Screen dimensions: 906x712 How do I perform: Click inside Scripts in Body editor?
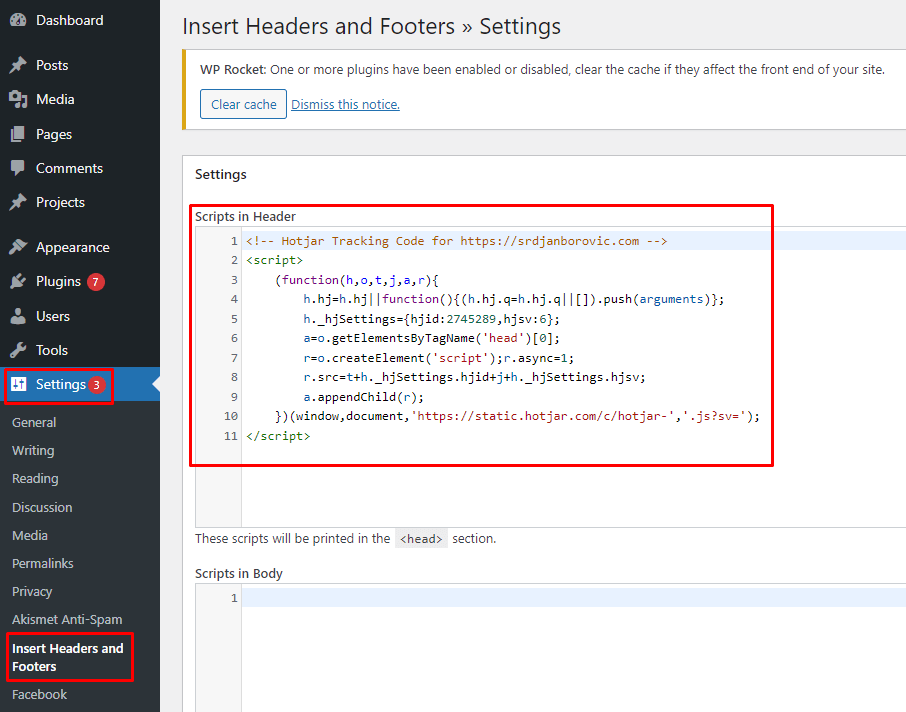click(x=550, y=647)
